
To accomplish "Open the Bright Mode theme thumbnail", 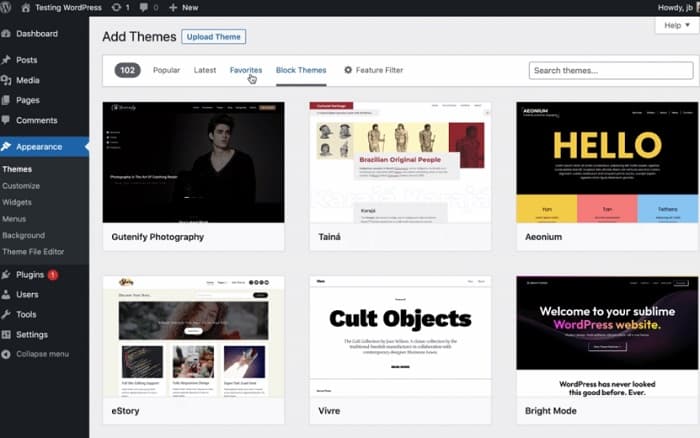I will tap(607, 336).
